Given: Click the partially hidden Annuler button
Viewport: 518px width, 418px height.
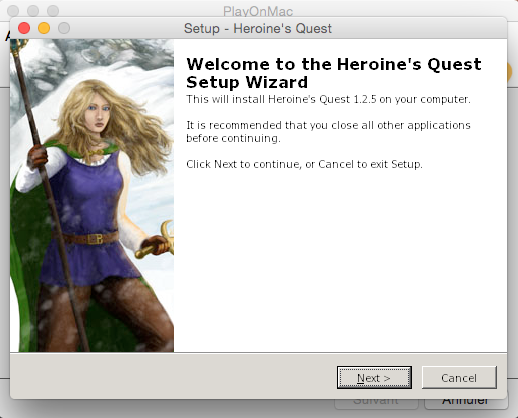Looking at the screenshot, I should (x=466, y=404).
